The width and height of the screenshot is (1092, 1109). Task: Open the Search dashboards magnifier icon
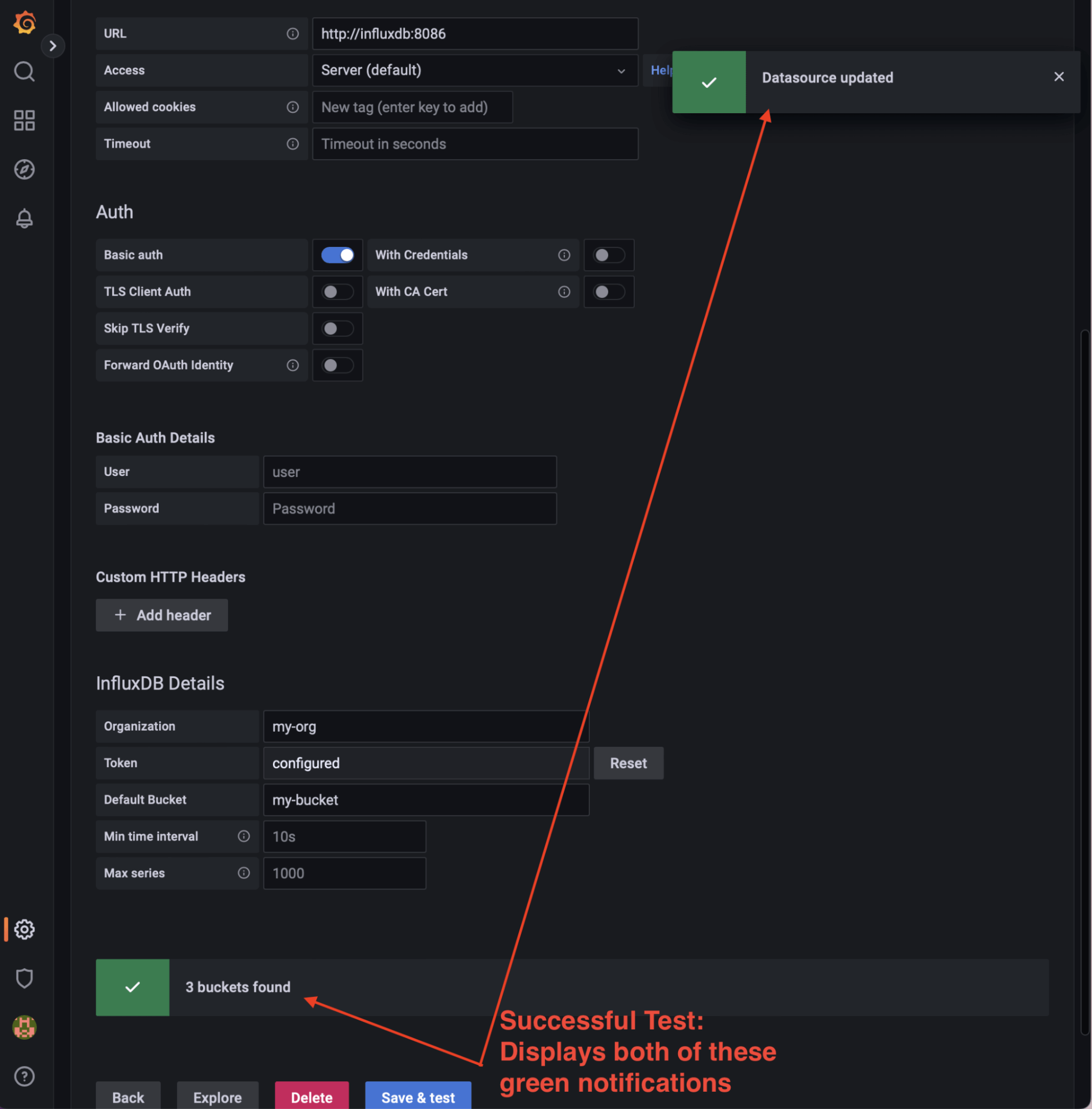[24, 72]
